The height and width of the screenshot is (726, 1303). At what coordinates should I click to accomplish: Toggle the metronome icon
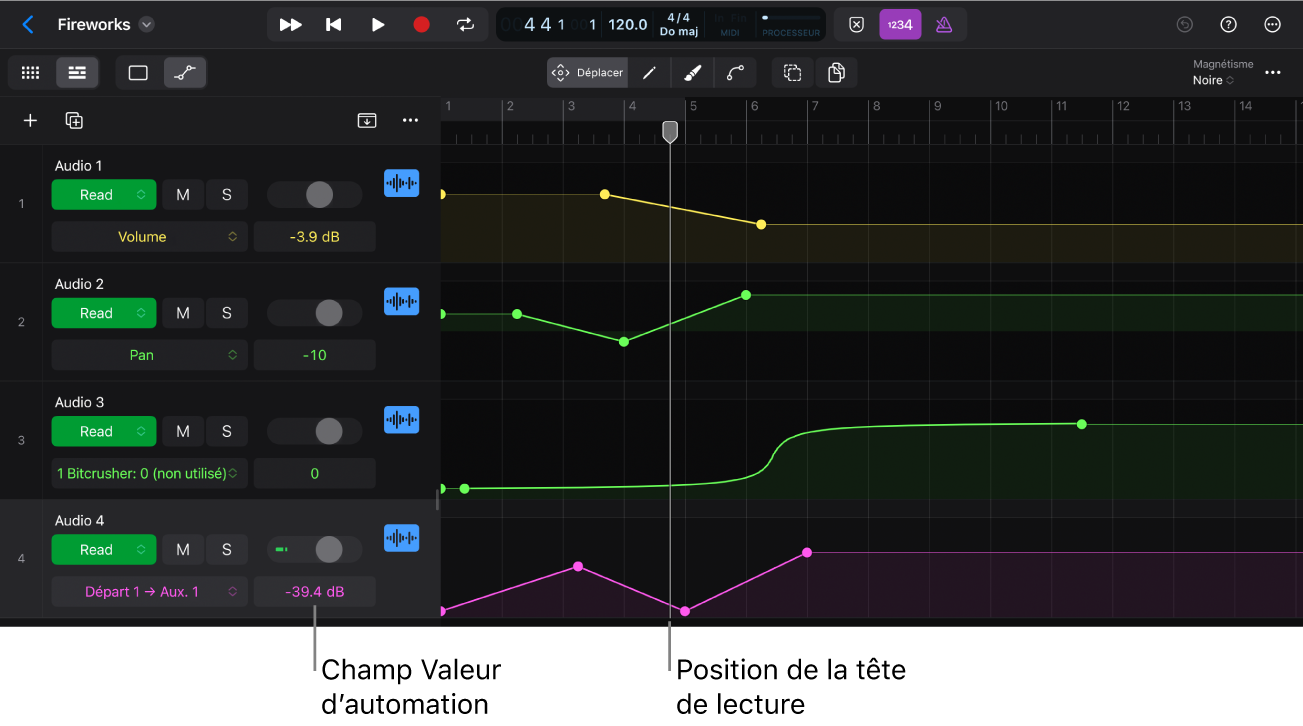[x=944, y=25]
